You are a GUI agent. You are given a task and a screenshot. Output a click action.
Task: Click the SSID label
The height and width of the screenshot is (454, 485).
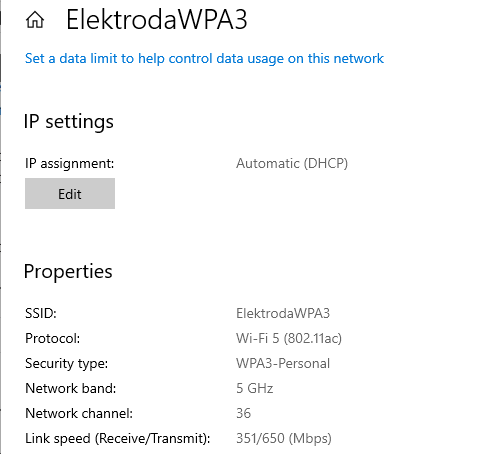point(41,313)
